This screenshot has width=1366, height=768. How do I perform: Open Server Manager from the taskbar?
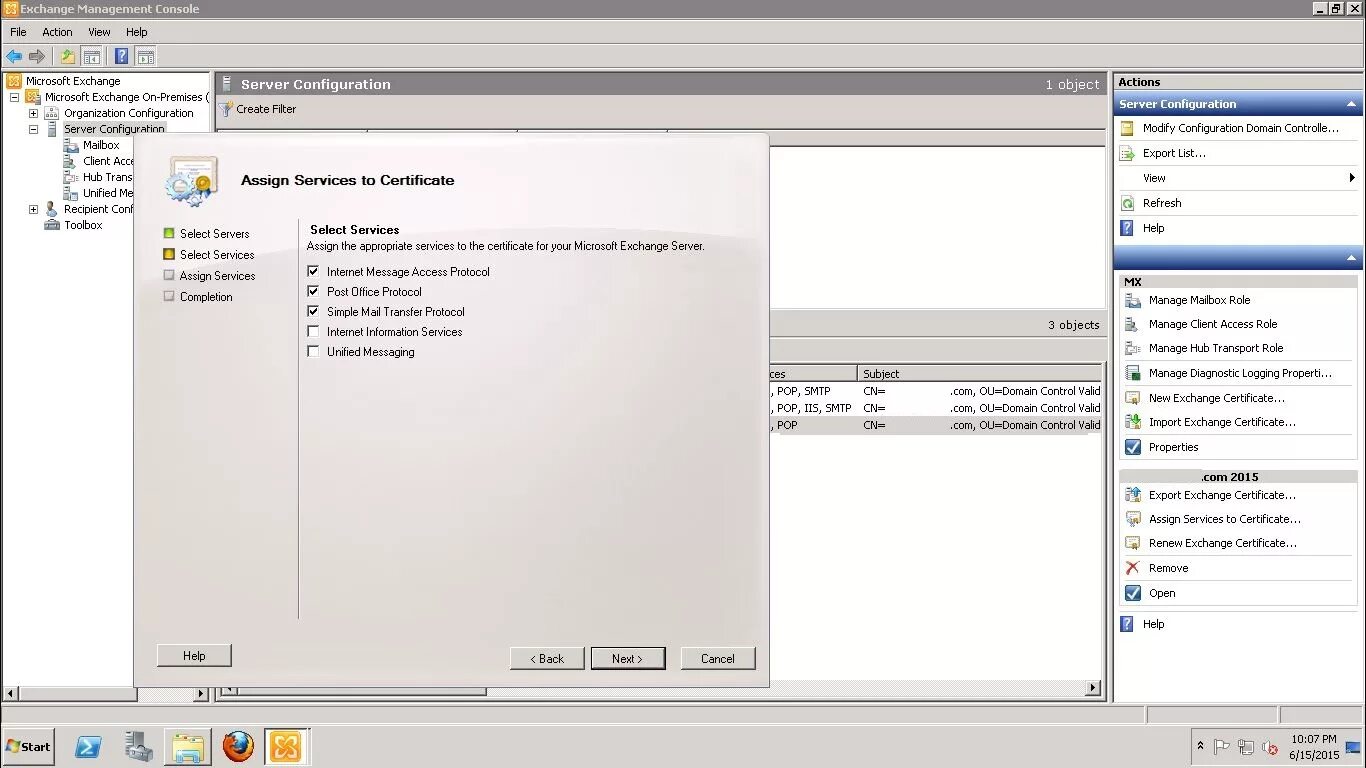[138, 746]
